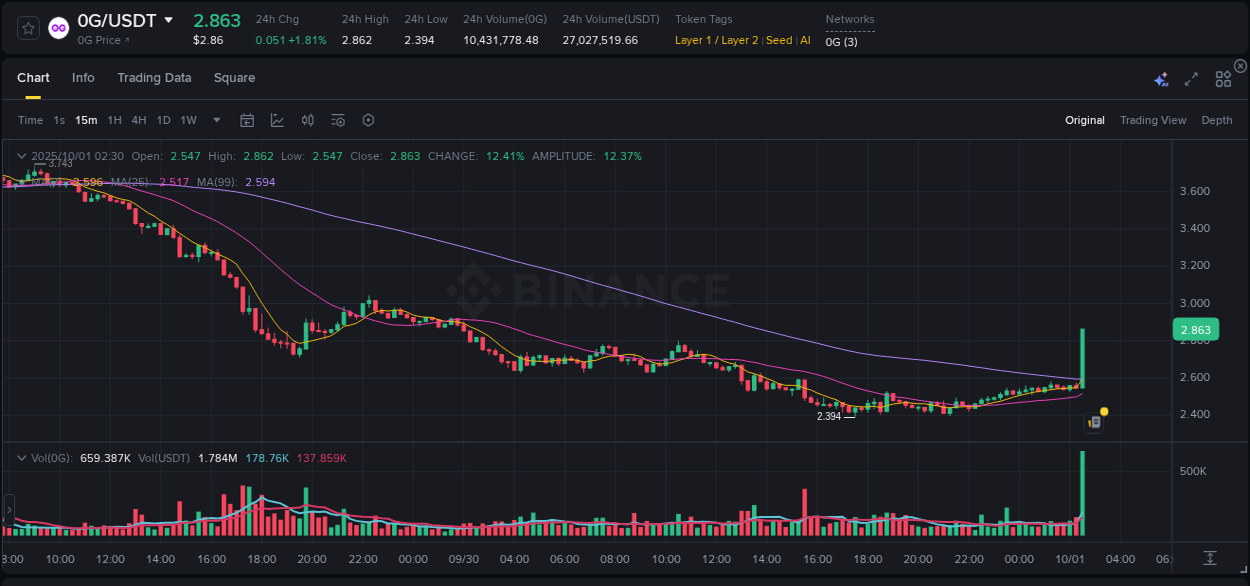The height and width of the screenshot is (586, 1250).
Task: Open the candlestick compare icon
Action: [307, 120]
